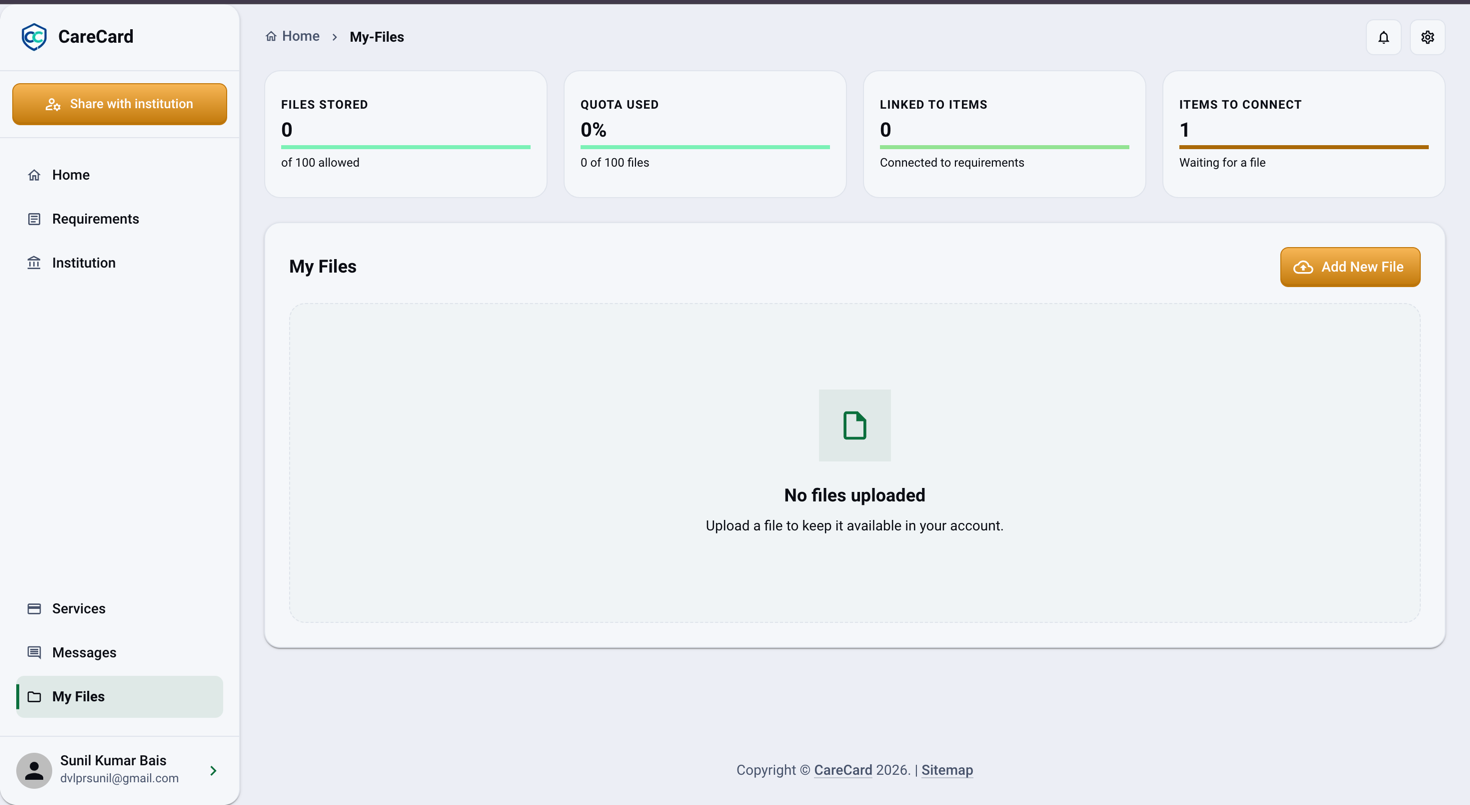This screenshot has width=1470, height=805.
Task: Click the 'Upload a file to keep it available' text
Action: click(x=855, y=526)
